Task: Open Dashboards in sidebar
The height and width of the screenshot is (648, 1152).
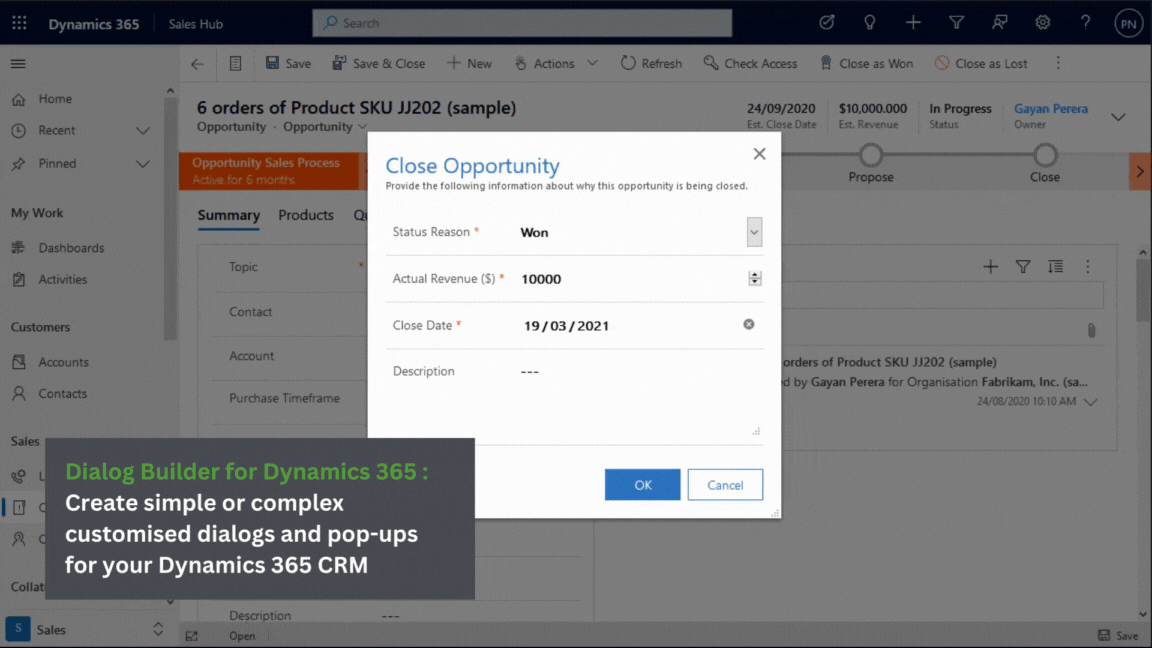Action: point(71,248)
